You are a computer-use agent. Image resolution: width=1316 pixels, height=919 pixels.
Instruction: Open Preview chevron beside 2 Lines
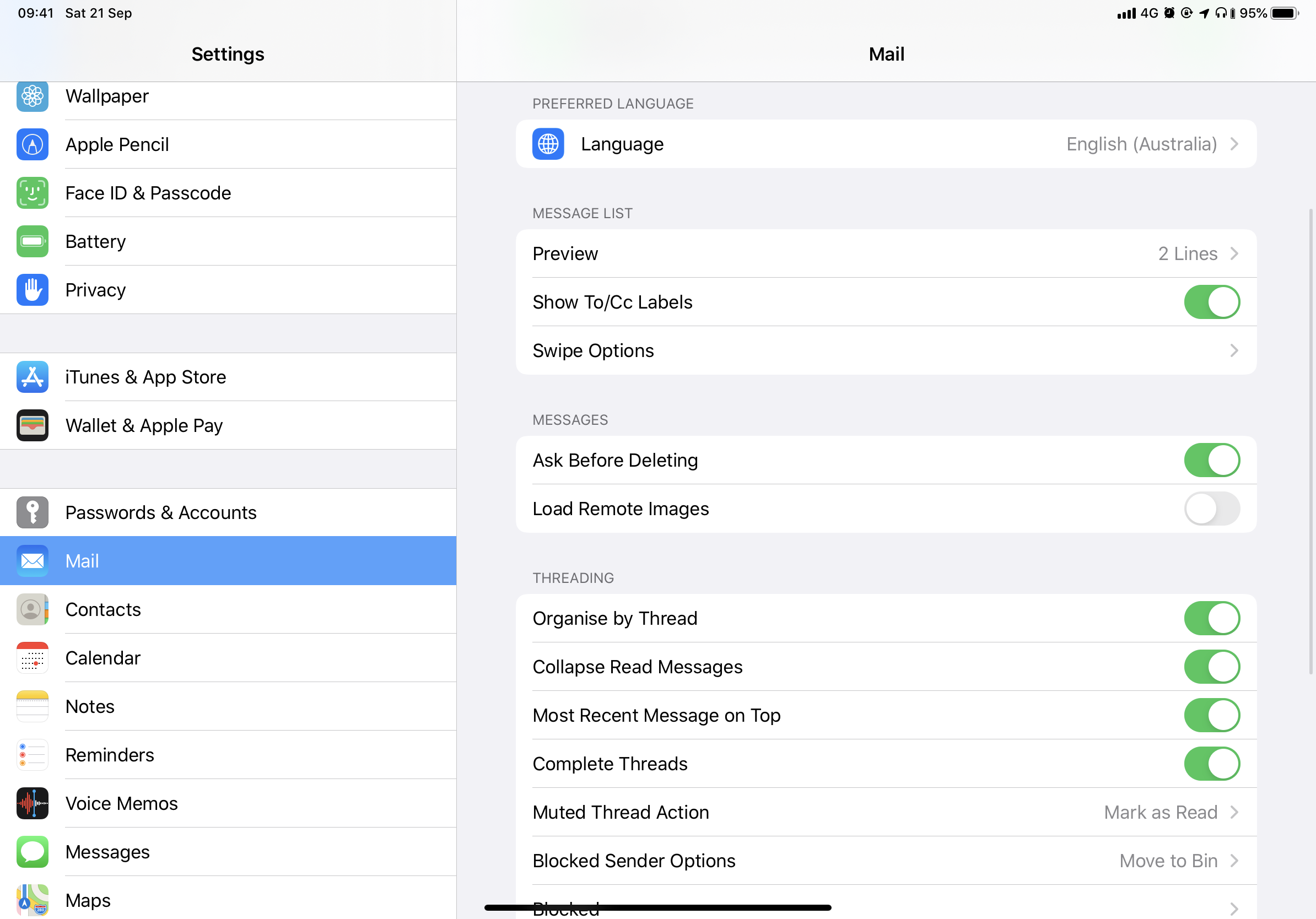tap(1234, 253)
